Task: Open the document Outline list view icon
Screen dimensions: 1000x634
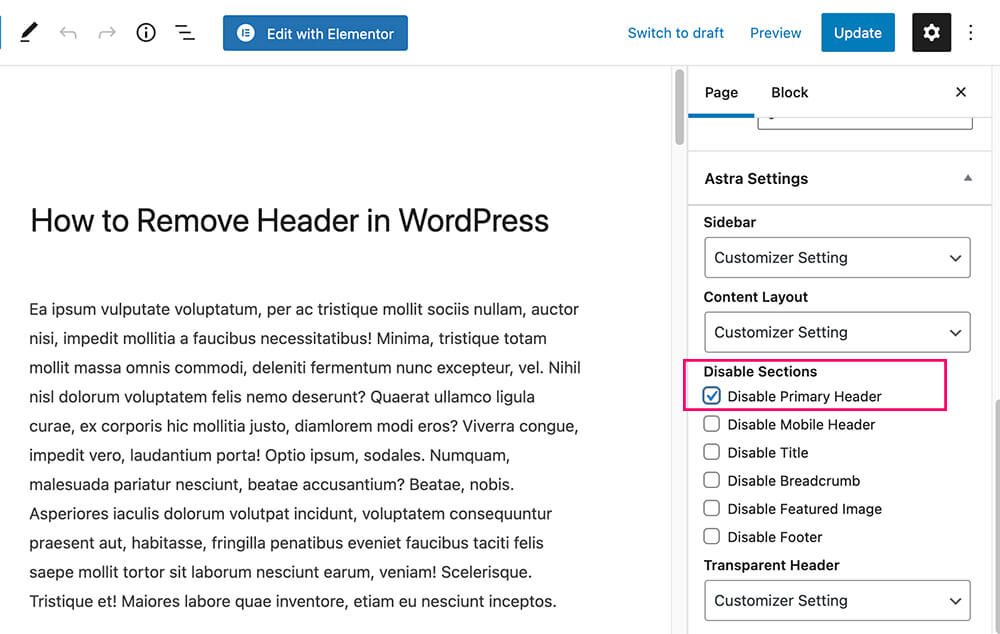Action: pos(185,32)
